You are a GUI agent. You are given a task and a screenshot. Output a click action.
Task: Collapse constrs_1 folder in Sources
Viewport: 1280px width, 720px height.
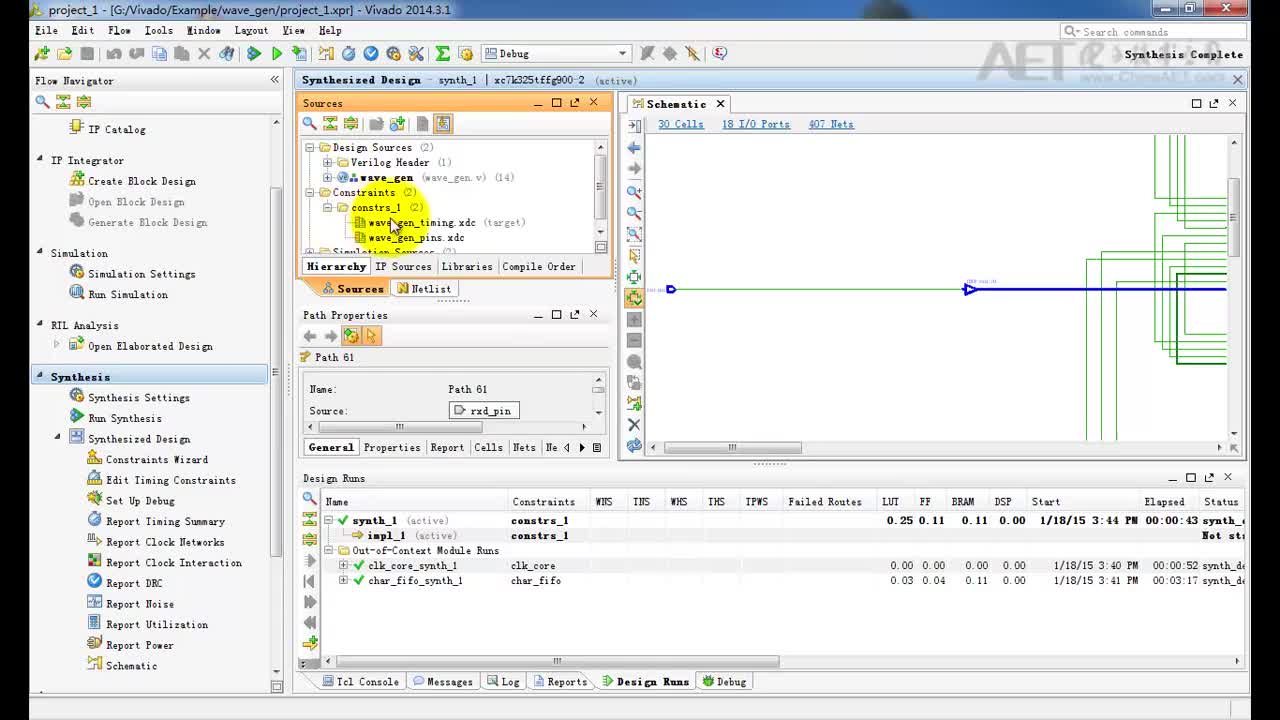tap(327, 207)
